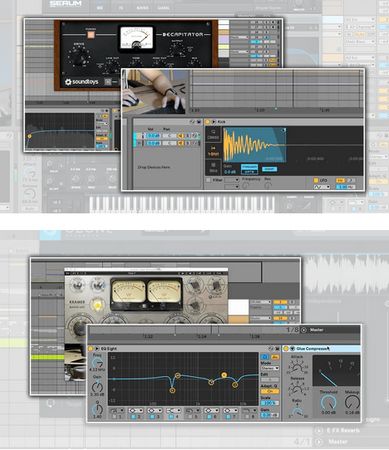Solo the first chain in rack list
Screen dimensions: 389x450
[188, 136]
